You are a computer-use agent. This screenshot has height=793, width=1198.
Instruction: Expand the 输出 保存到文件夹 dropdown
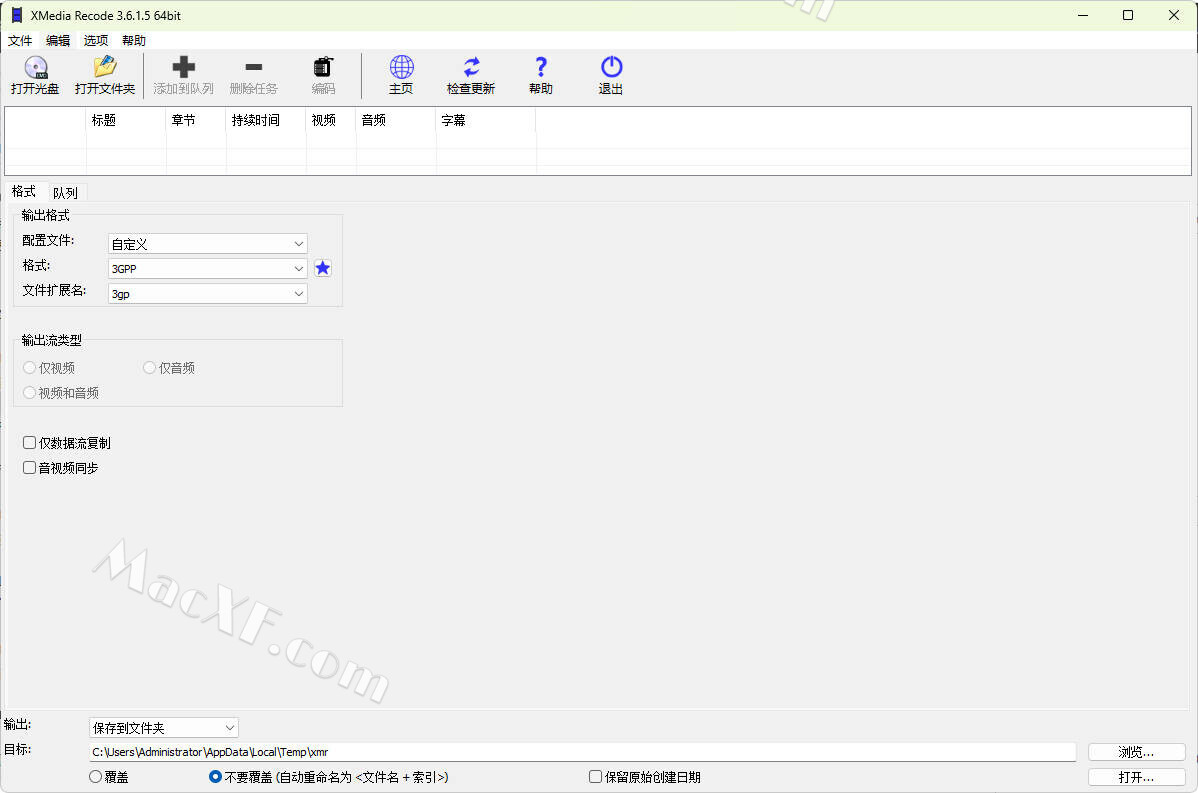(164, 727)
